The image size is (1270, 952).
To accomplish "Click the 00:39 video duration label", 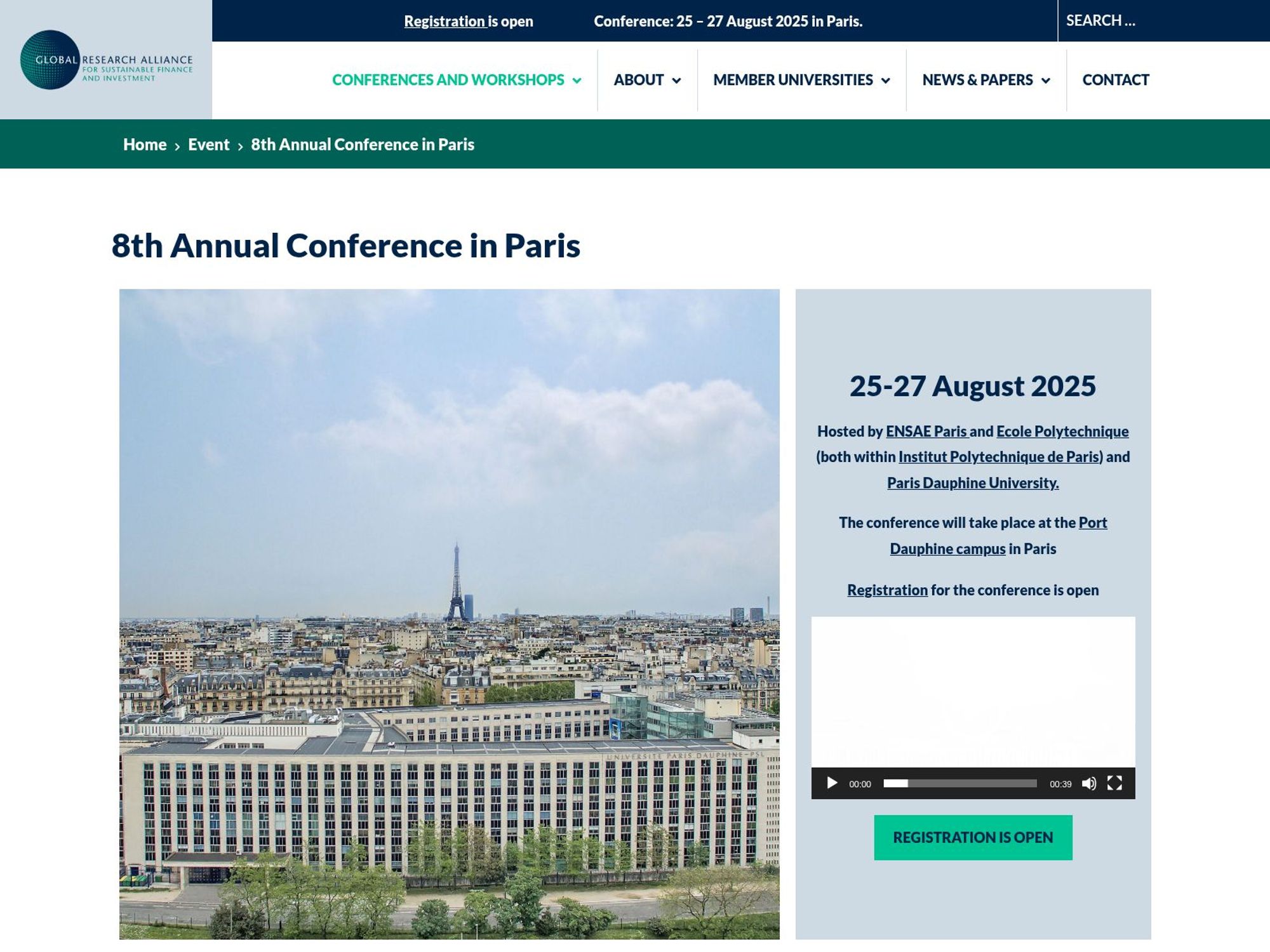I will coord(1060,784).
